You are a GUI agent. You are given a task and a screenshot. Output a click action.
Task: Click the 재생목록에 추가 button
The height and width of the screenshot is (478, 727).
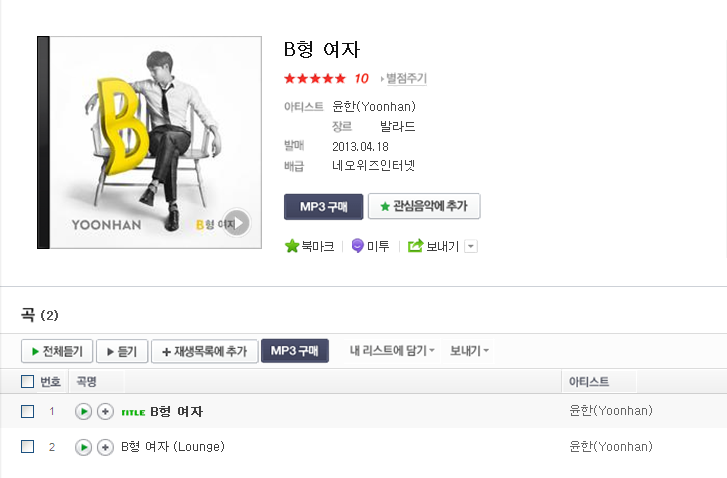(x=204, y=351)
